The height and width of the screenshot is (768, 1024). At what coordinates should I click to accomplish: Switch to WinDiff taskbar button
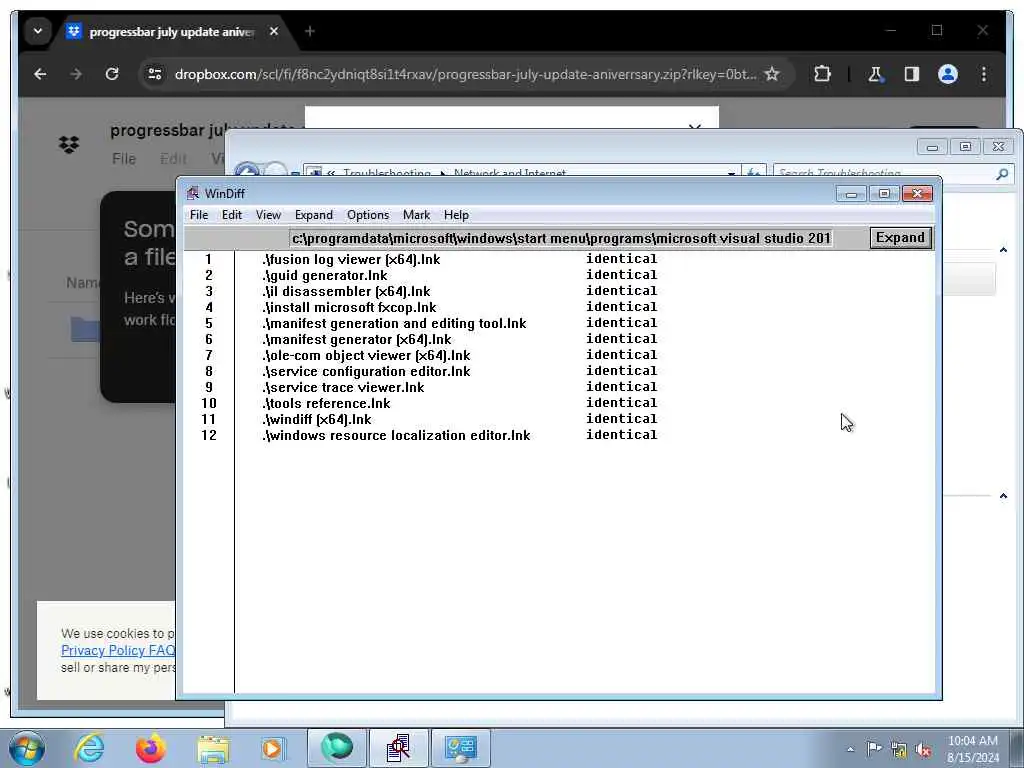coord(398,748)
